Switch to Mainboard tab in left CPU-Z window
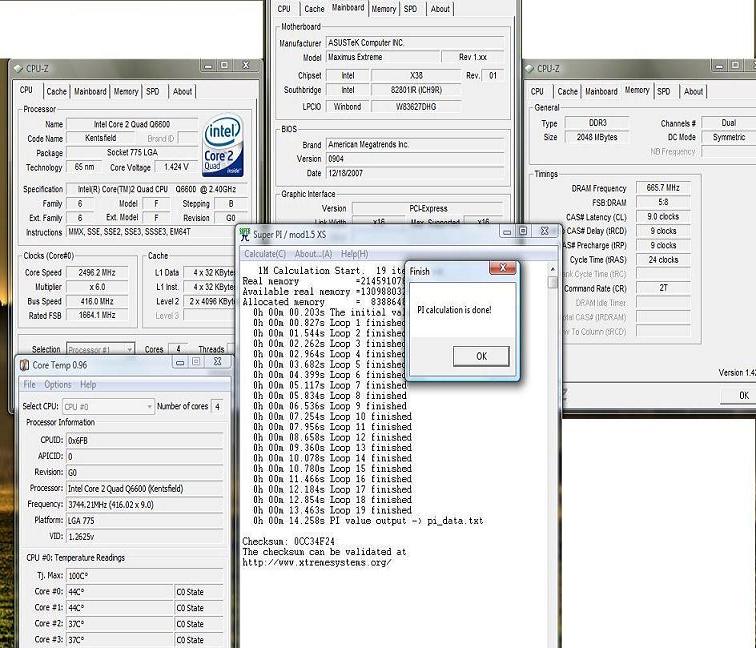756x648 pixels. click(x=90, y=91)
